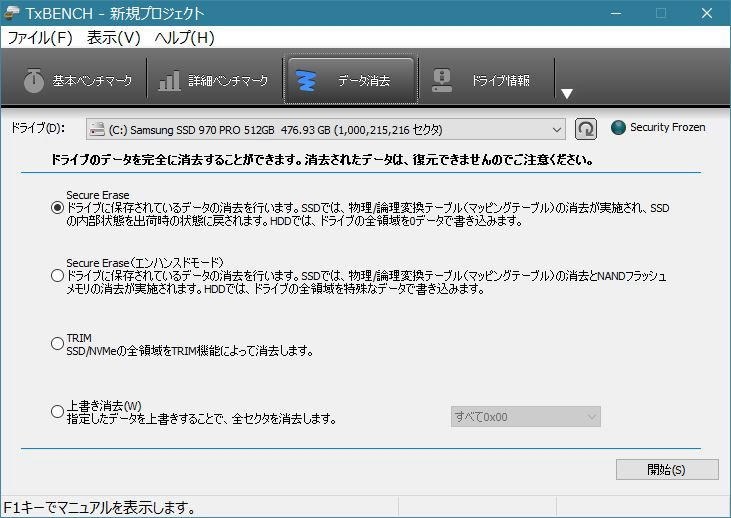Click the refresh drive list button
Viewport: 731px width, 518px height.
[586, 129]
